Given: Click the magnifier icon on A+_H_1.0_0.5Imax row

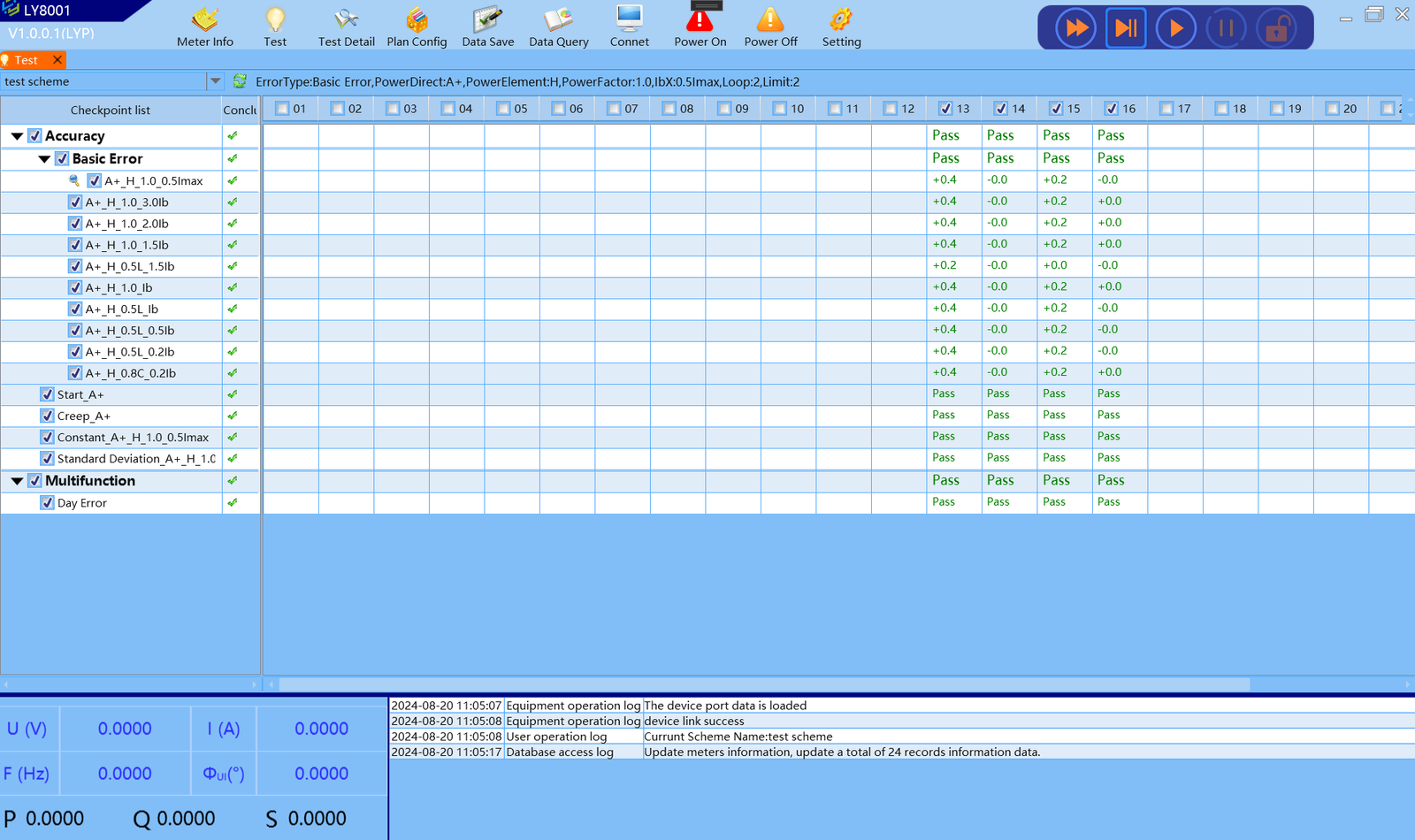Looking at the screenshot, I should (74, 180).
